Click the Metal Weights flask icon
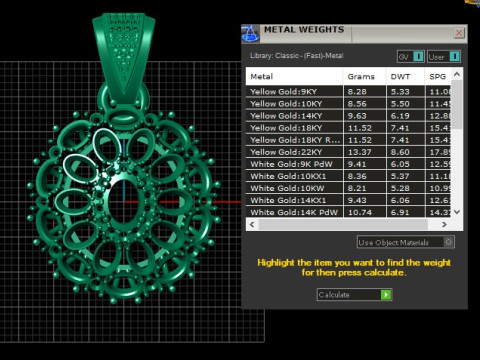 point(250,33)
